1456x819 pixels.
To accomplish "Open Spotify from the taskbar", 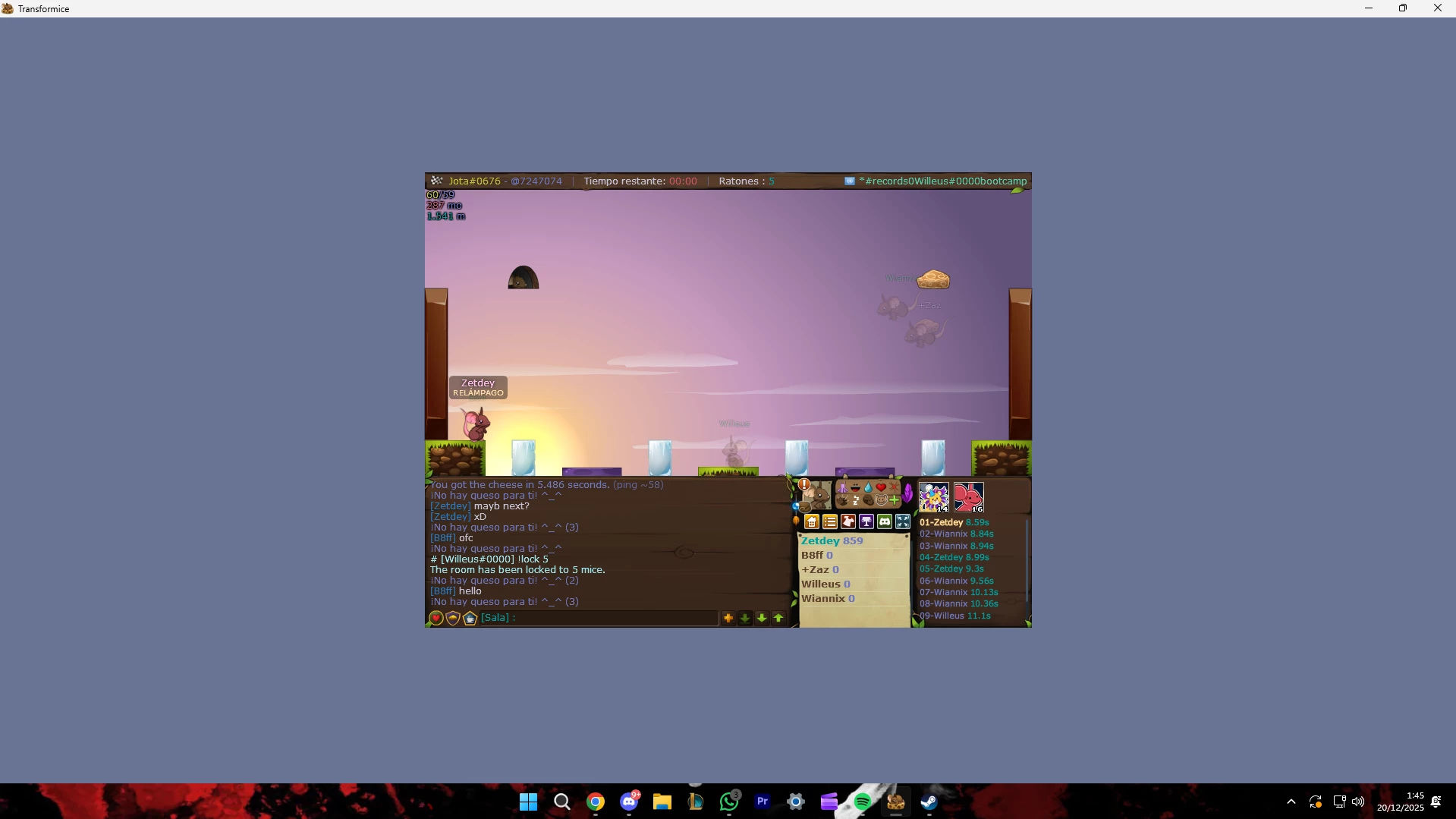I will pos(863,802).
